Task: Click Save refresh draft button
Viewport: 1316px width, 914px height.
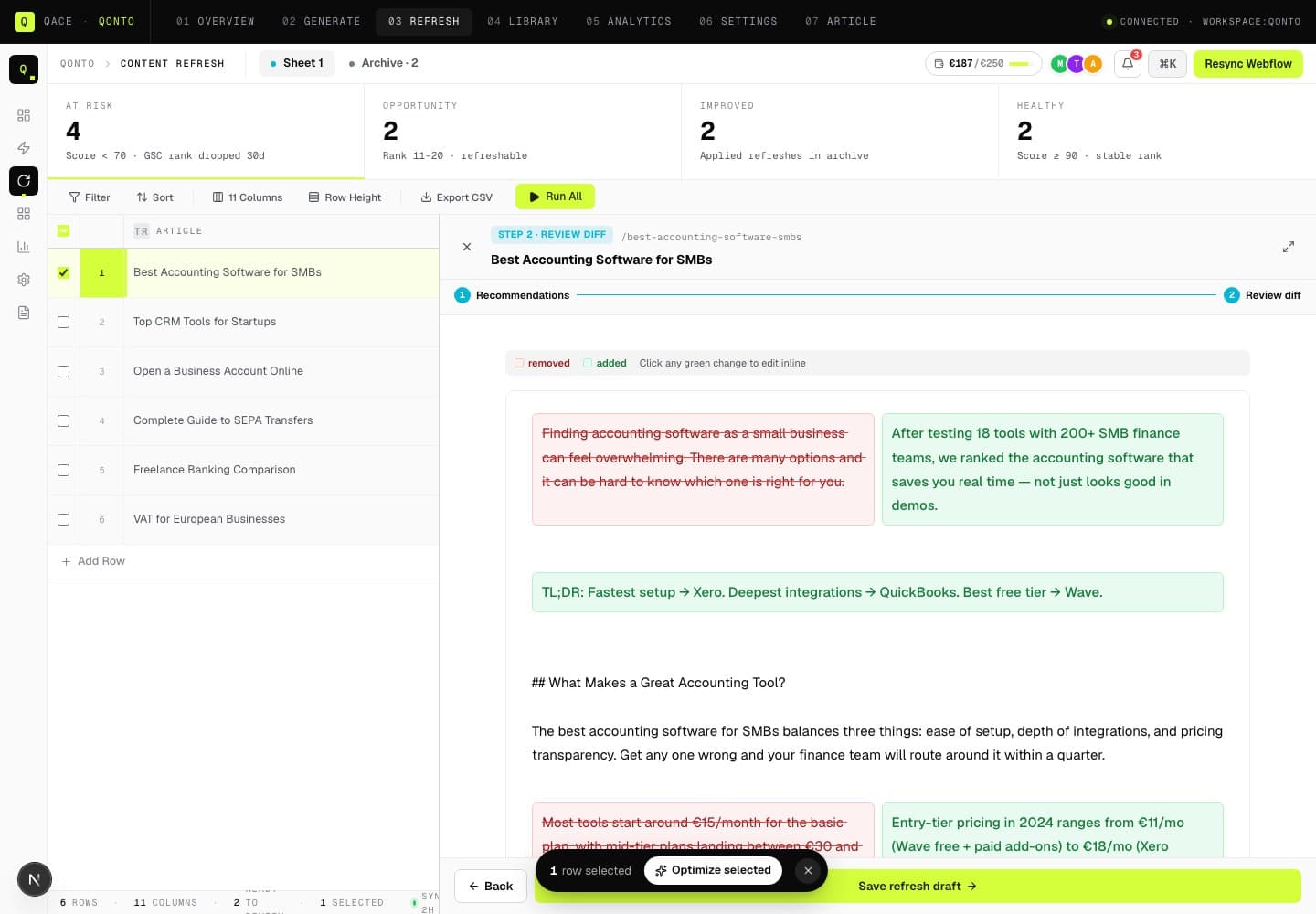Action: (918, 886)
